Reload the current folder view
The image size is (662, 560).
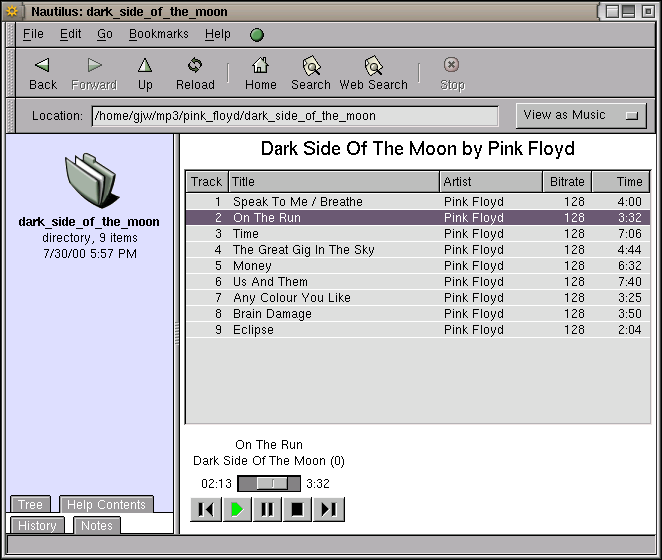[x=195, y=66]
